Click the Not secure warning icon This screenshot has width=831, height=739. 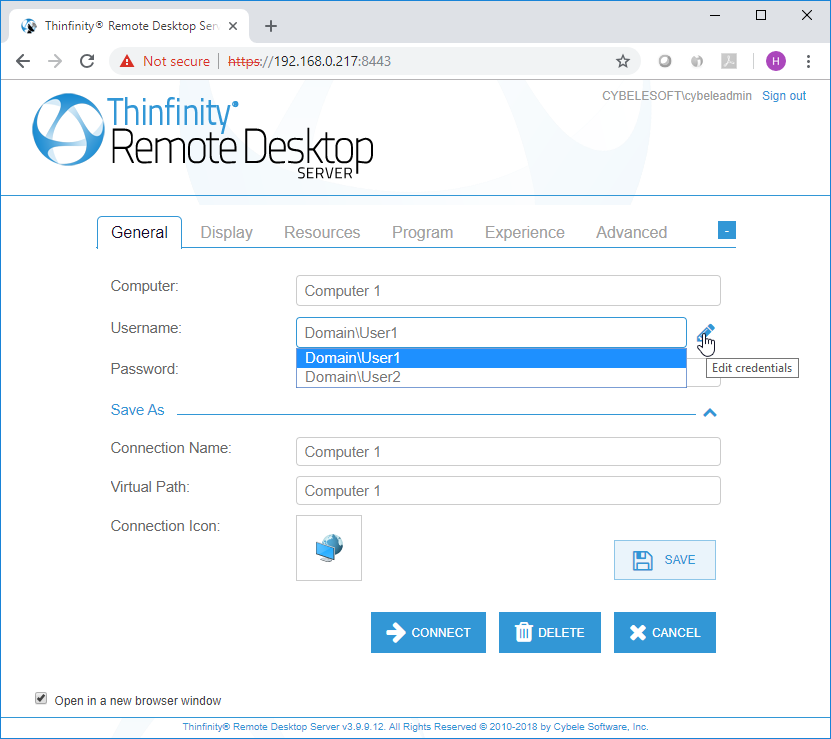(127, 61)
